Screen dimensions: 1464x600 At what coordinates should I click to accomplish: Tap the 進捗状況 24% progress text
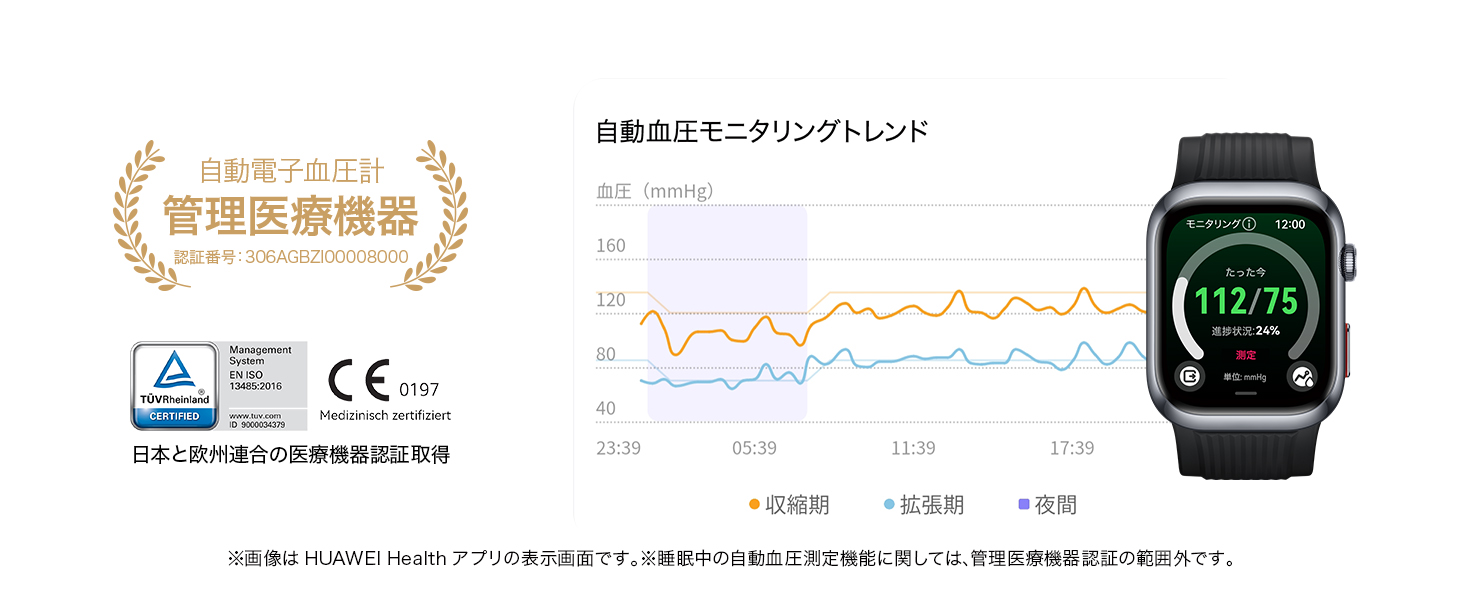tap(1245, 331)
